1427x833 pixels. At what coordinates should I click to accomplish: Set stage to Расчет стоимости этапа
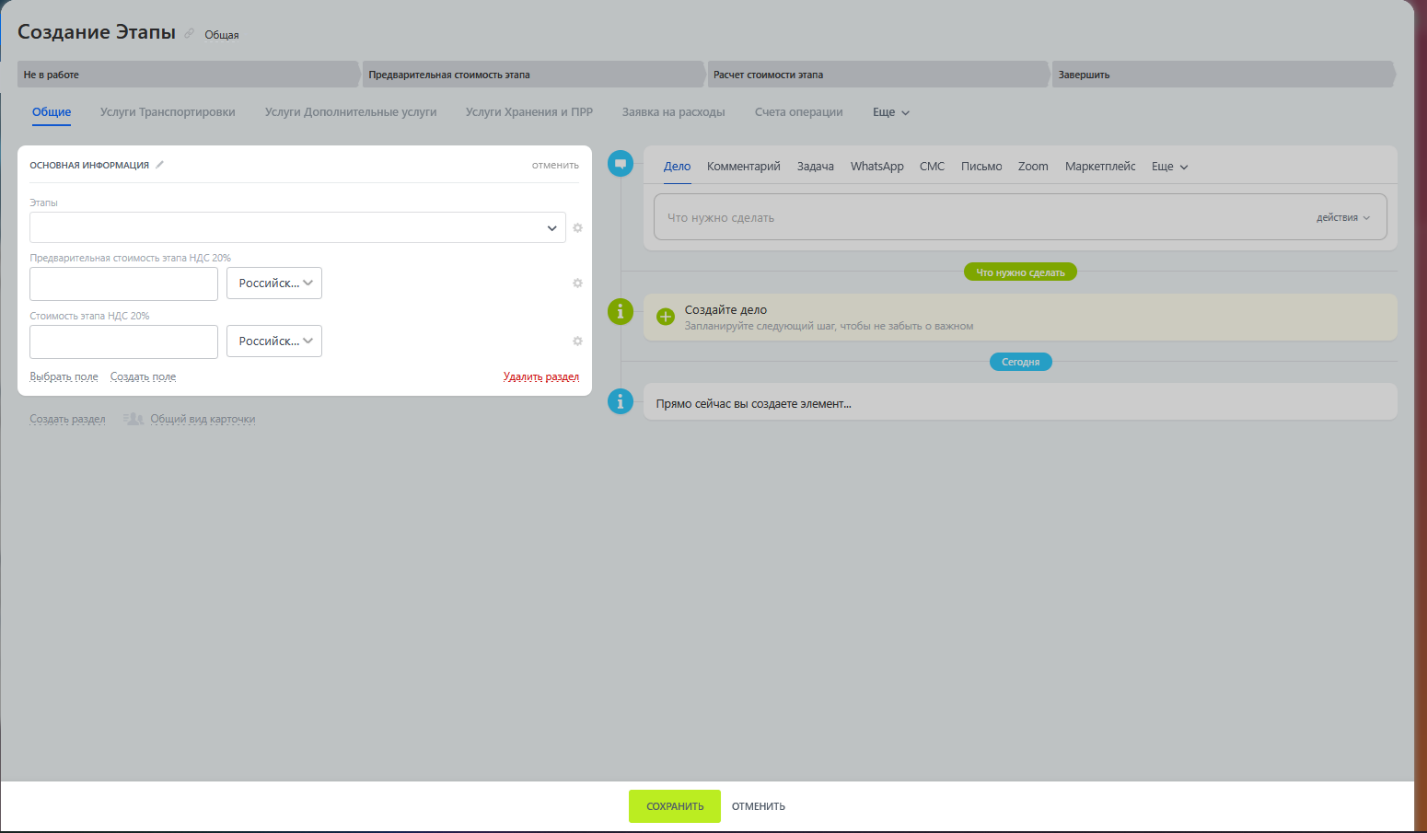(x=878, y=75)
